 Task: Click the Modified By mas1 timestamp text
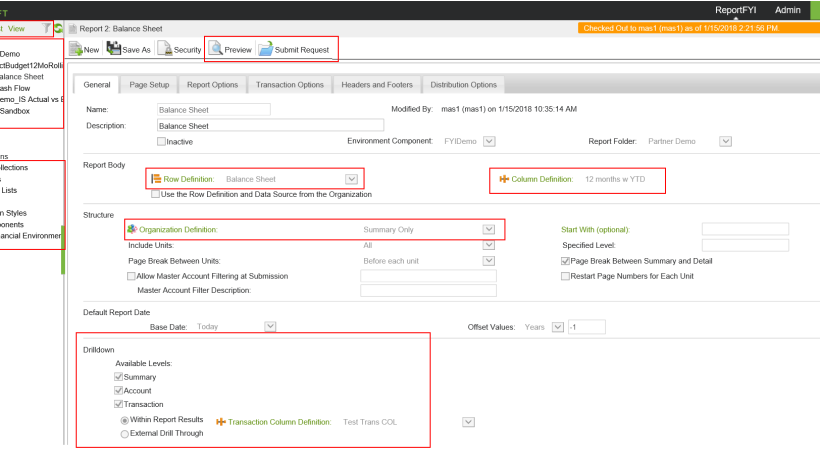click(509, 109)
